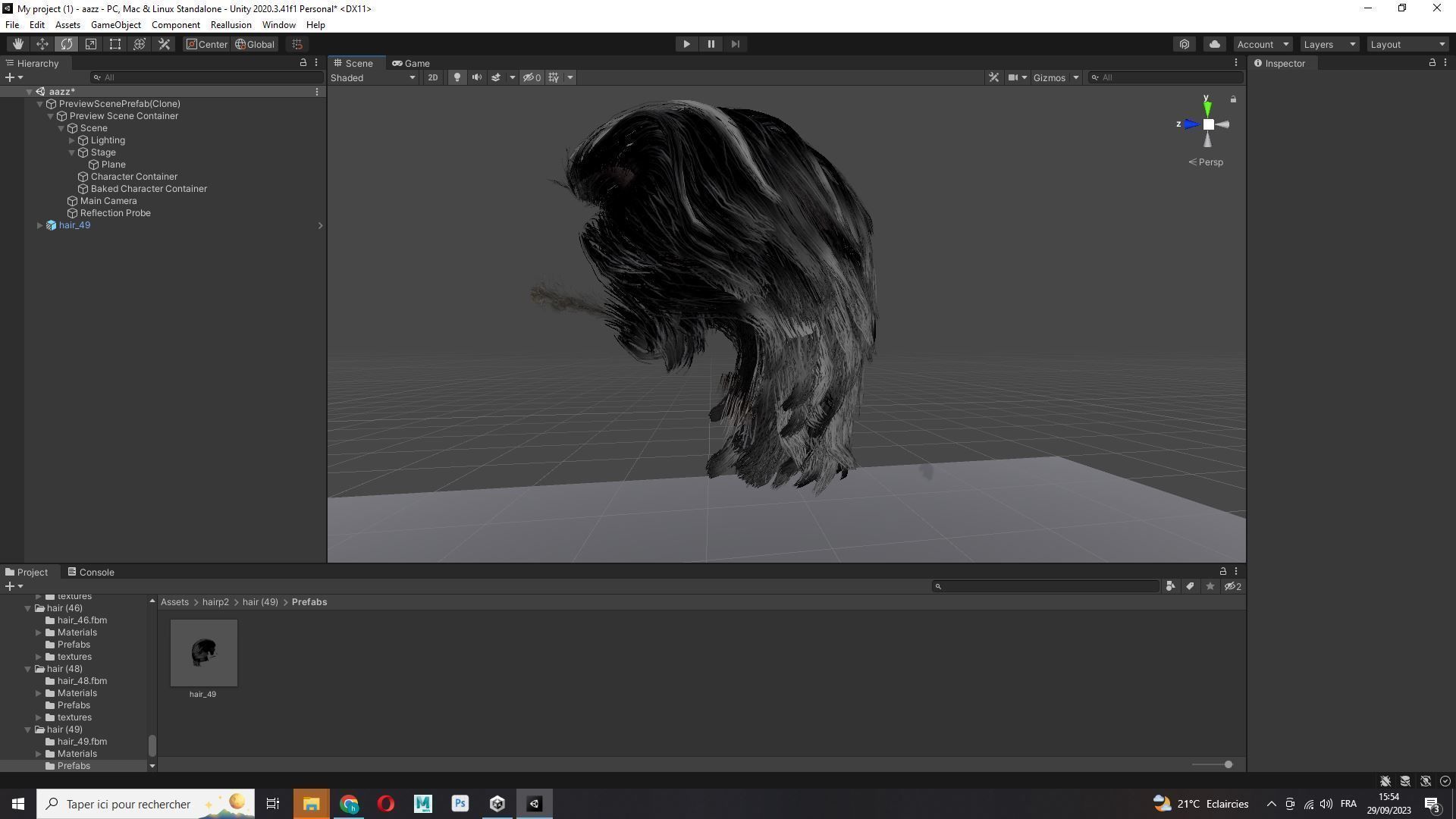Adjust the project icon size slider
Image resolution: width=1456 pixels, height=819 pixels.
(x=1227, y=764)
